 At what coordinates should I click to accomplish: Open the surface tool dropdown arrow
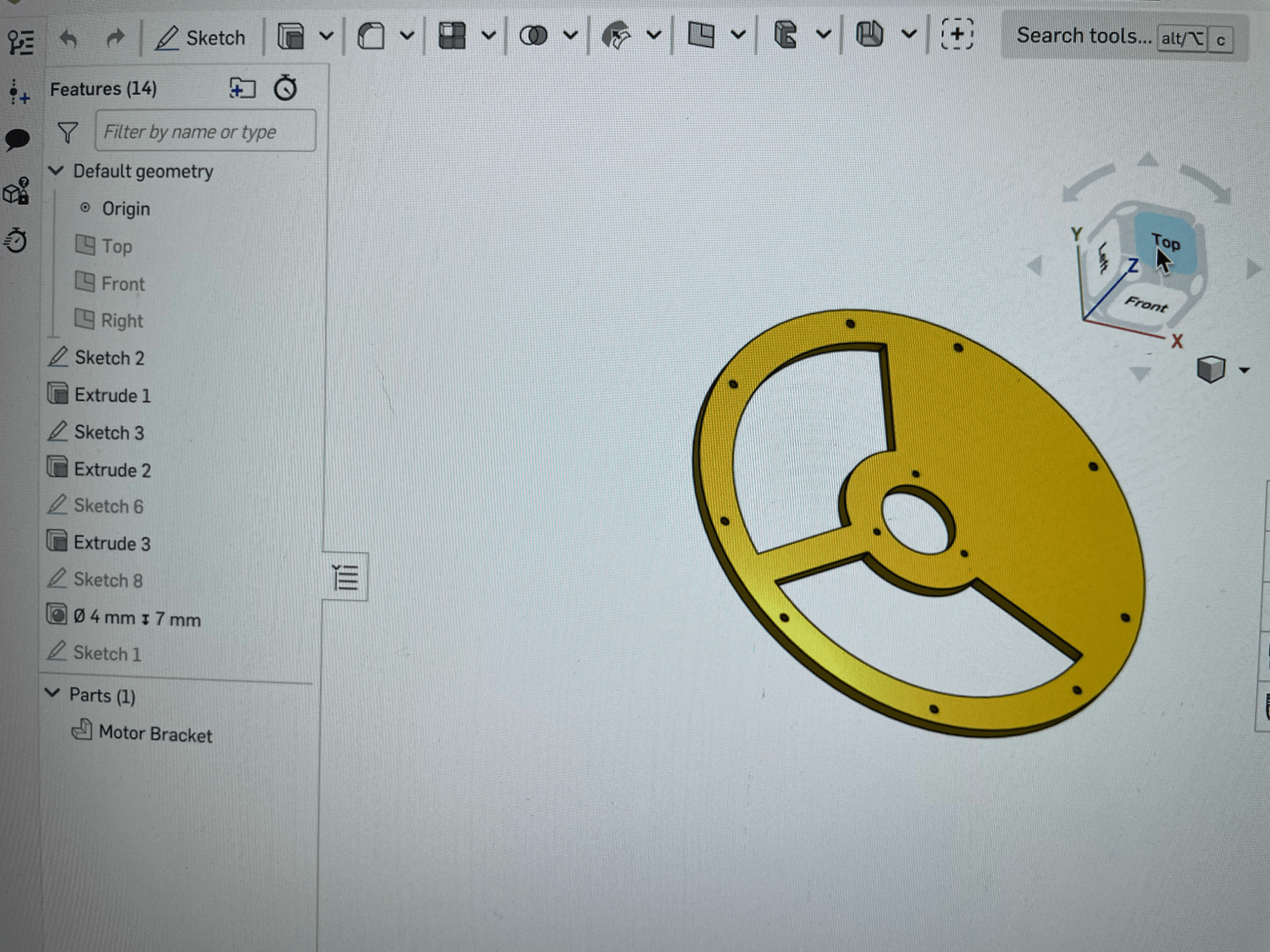click(x=654, y=35)
